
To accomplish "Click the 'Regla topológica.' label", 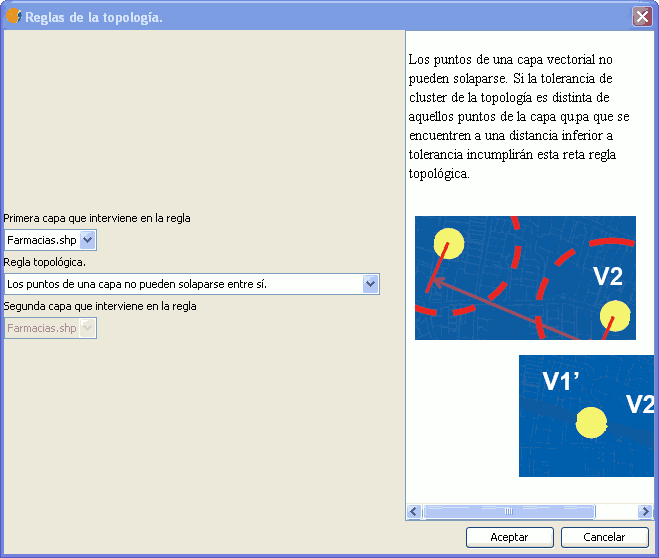I will [x=45, y=262].
